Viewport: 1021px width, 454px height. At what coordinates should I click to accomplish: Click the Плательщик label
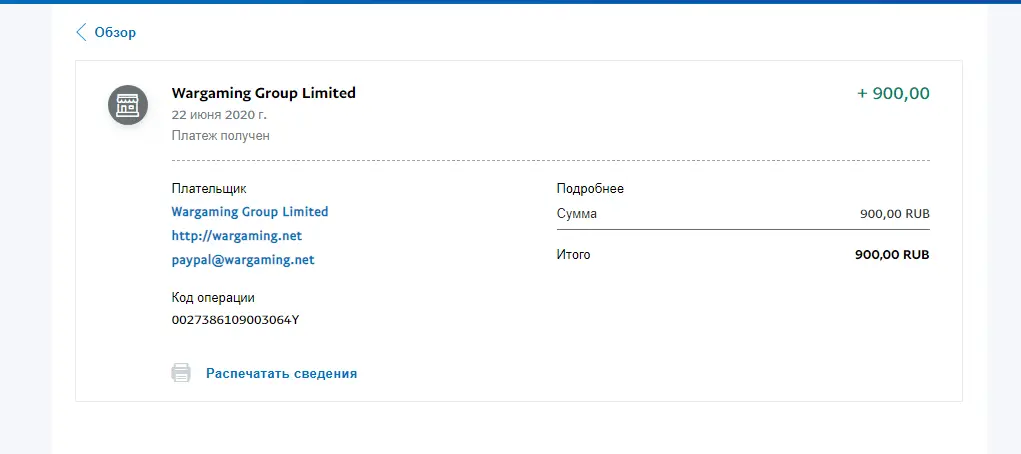click(x=209, y=189)
